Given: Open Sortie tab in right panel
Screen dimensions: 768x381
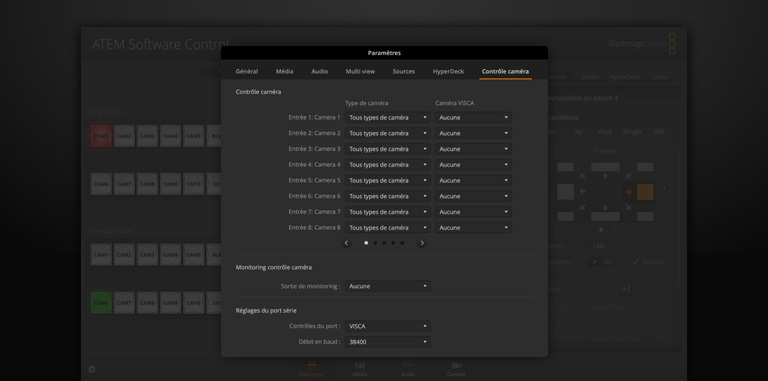Looking at the screenshot, I should 660,77.
